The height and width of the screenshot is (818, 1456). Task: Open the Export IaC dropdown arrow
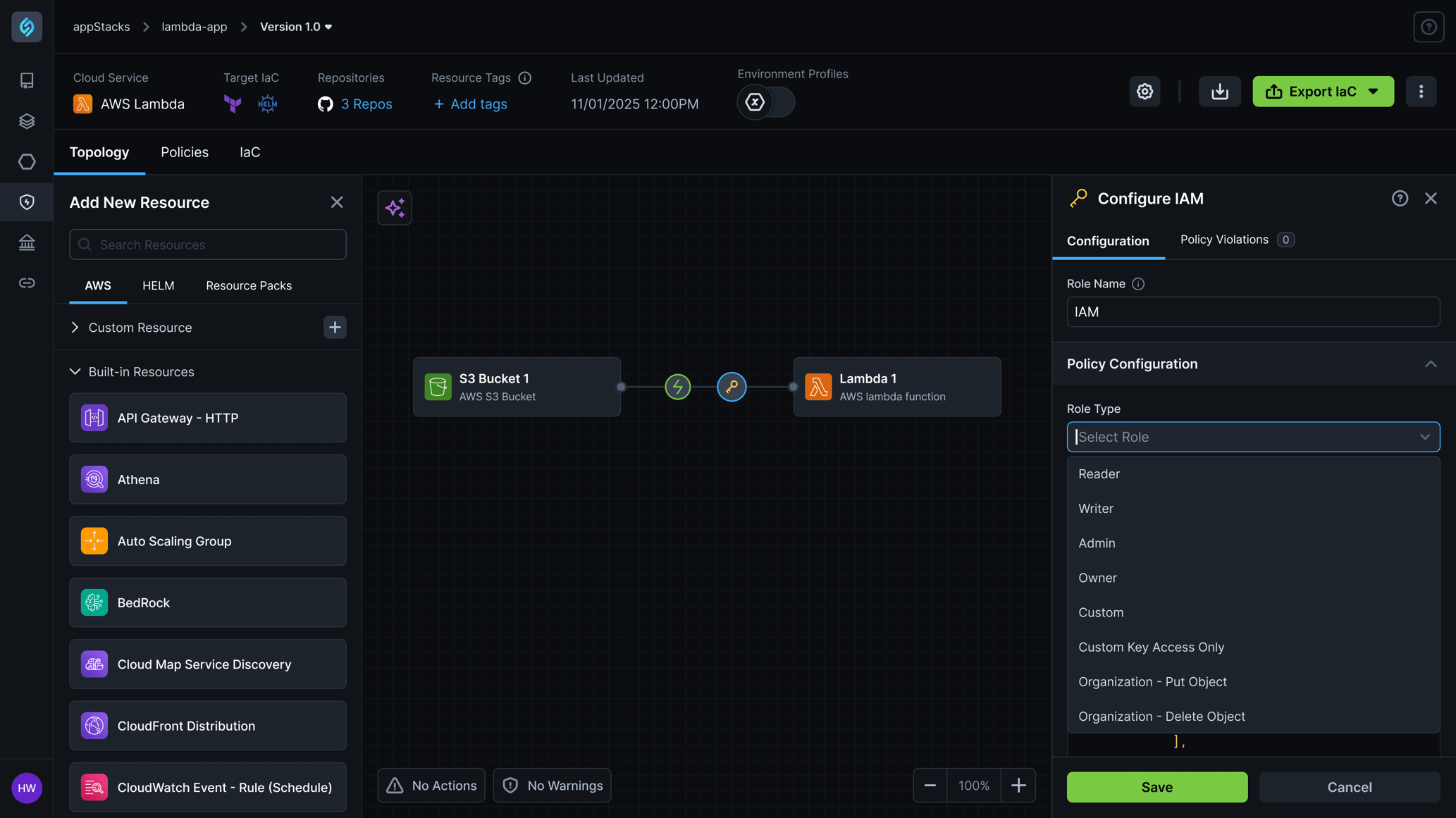(x=1373, y=92)
